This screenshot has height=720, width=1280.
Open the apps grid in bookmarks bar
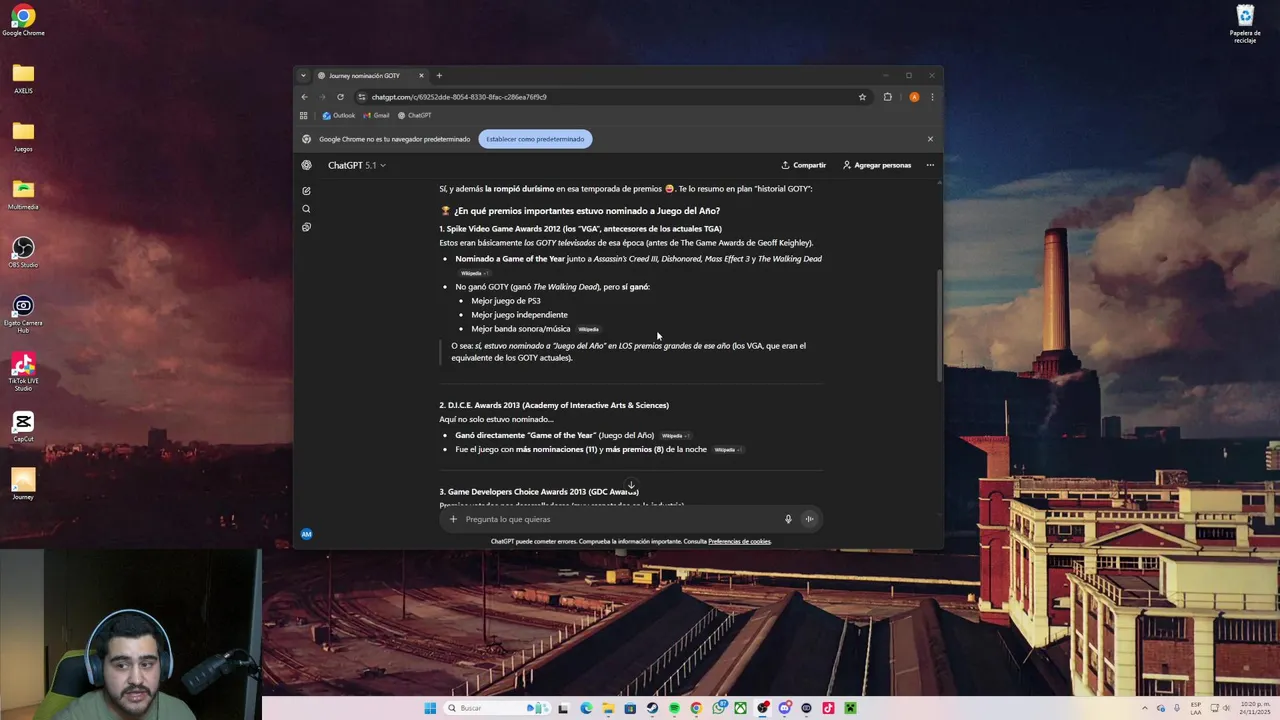304,115
